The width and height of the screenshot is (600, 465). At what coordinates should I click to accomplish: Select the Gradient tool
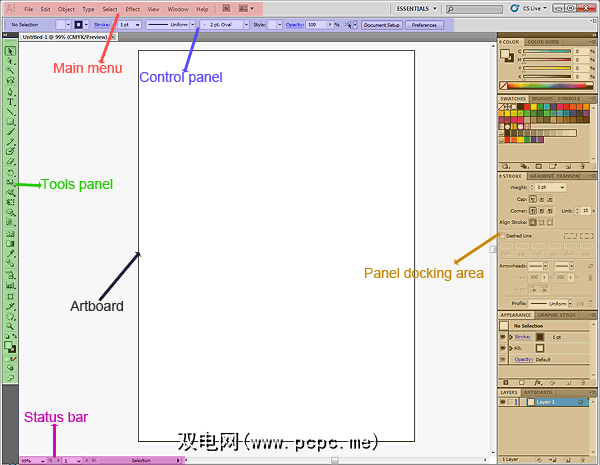tap(10, 243)
